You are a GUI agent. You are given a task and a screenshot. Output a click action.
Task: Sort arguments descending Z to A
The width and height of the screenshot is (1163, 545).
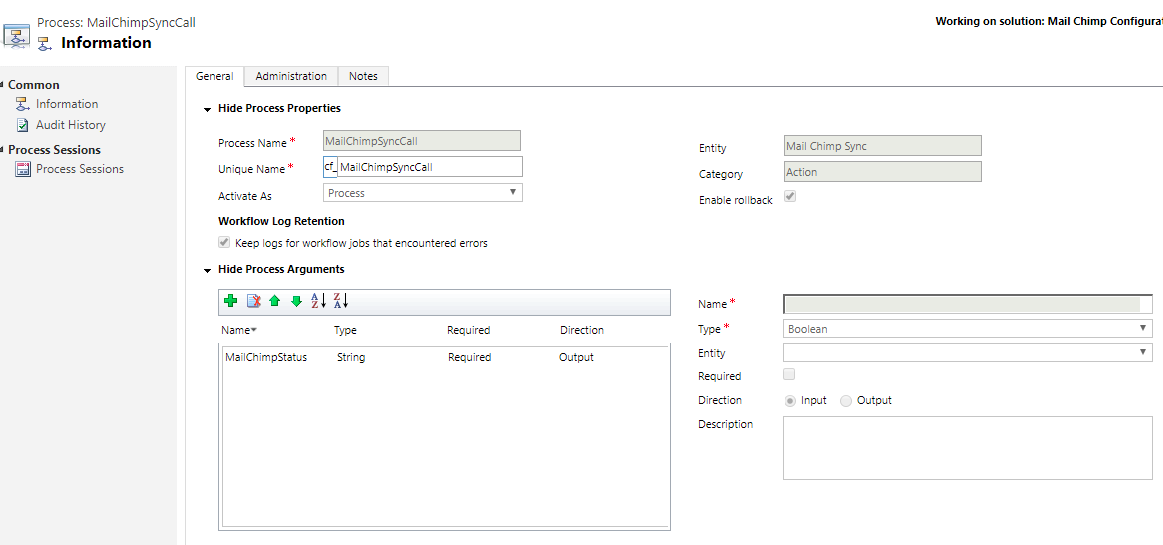coord(340,300)
